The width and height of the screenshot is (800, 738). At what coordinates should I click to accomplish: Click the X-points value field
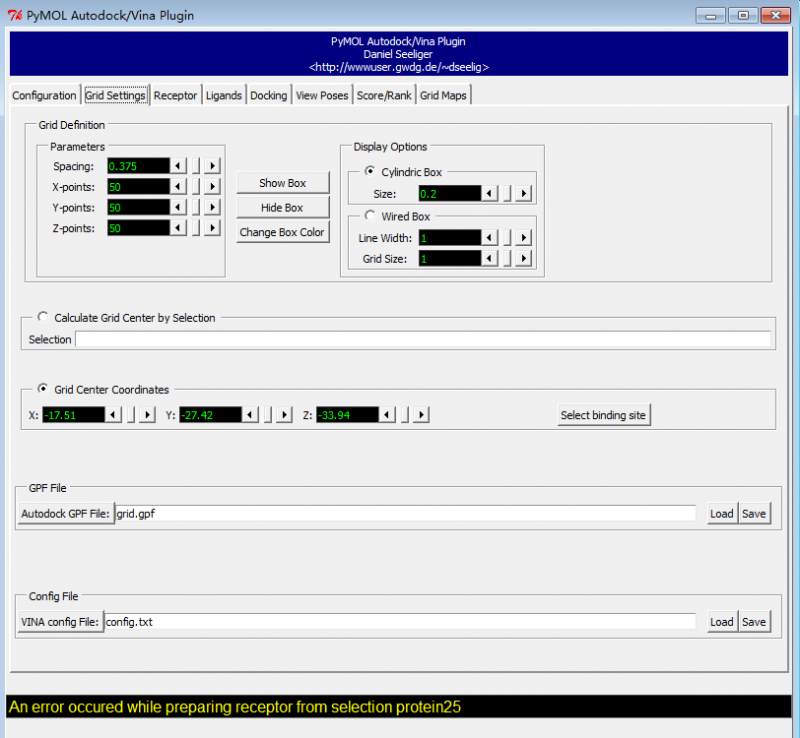point(138,187)
